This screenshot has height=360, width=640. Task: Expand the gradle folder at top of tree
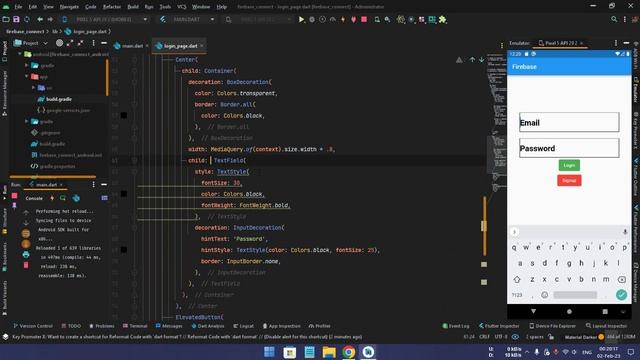(27, 65)
